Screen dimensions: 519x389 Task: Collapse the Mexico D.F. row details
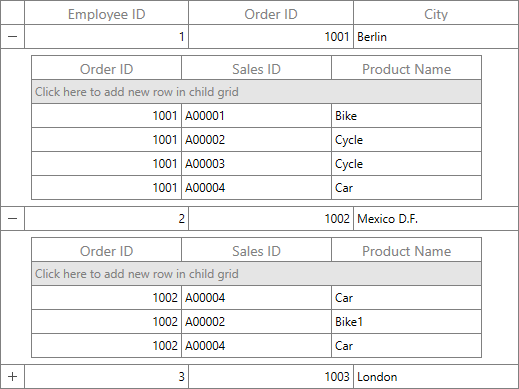12,218
